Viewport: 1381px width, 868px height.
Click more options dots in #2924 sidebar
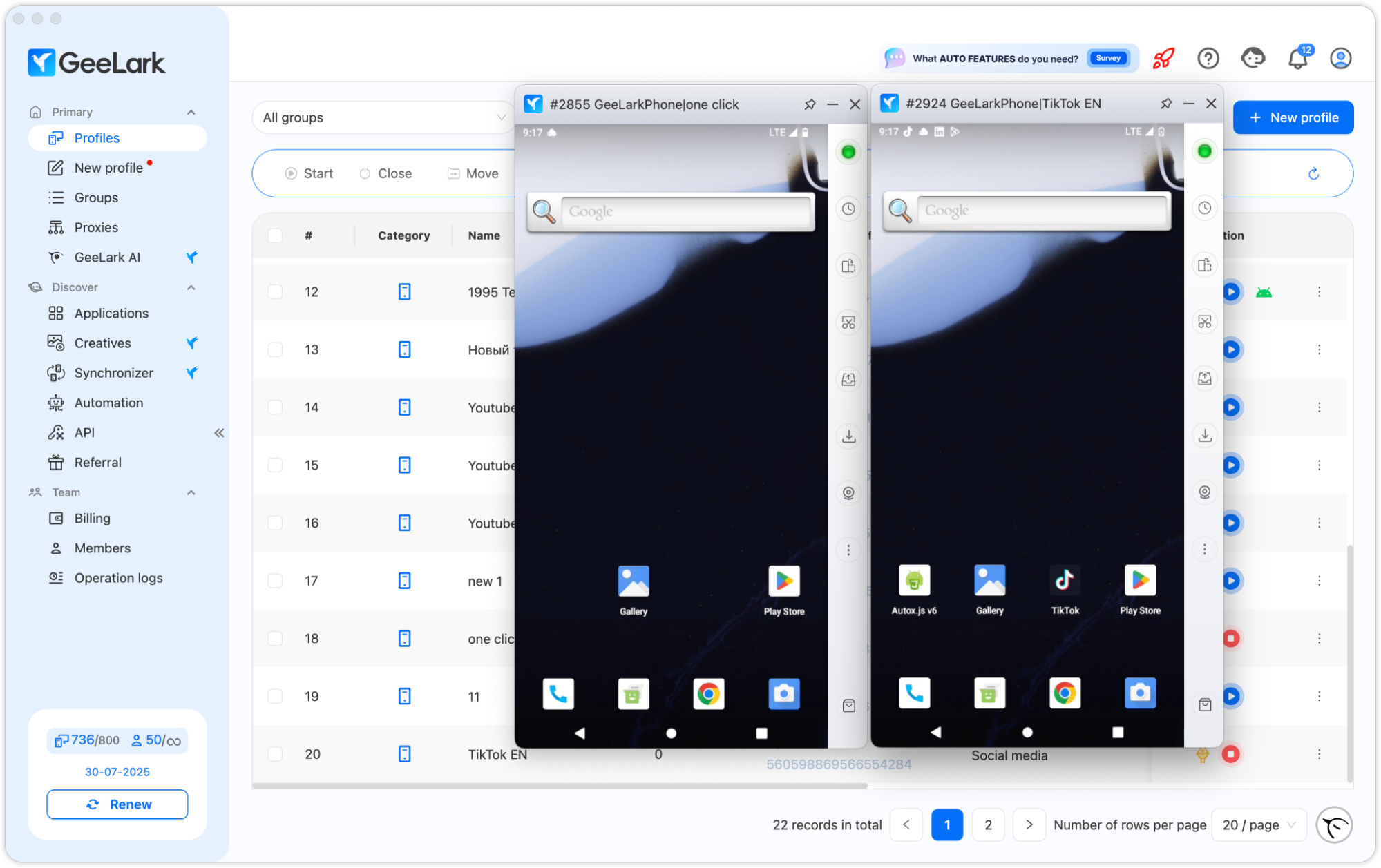coord(1204,549)
